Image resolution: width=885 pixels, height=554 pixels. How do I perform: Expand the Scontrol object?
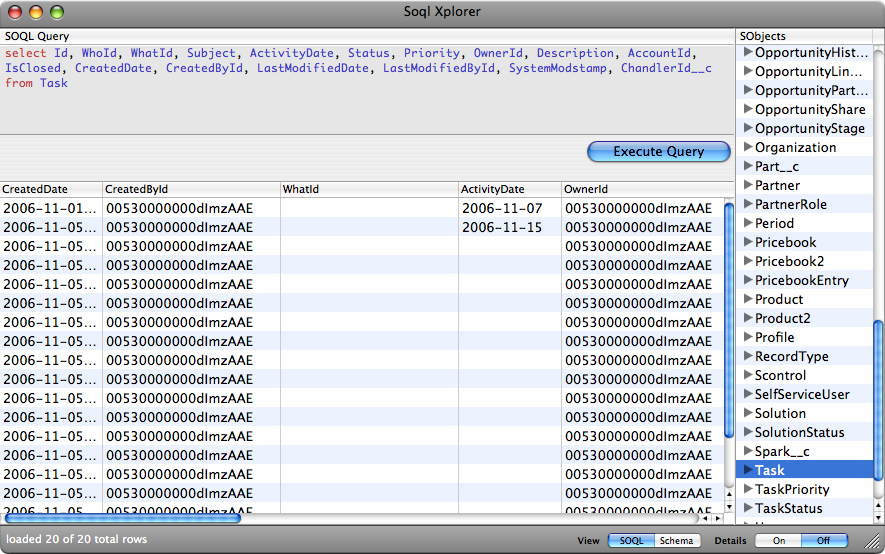coord(748,375)
